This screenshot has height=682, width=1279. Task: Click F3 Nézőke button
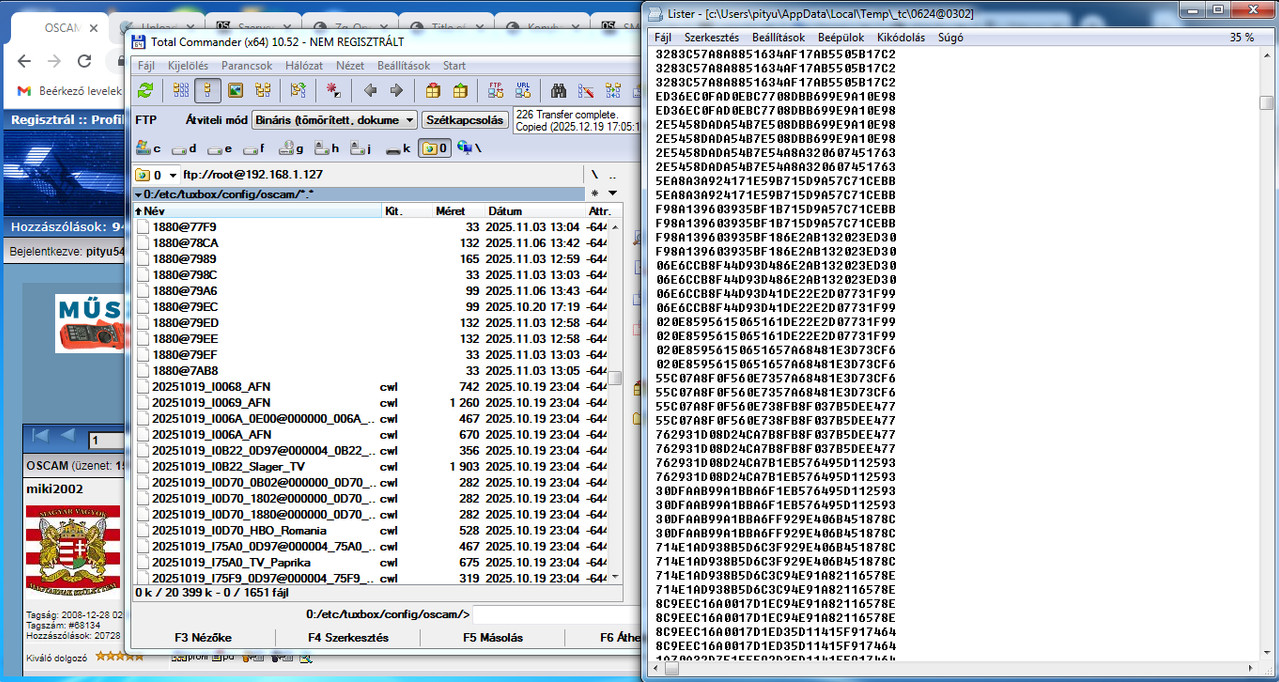pyautogui.click(x=203, y=637)
